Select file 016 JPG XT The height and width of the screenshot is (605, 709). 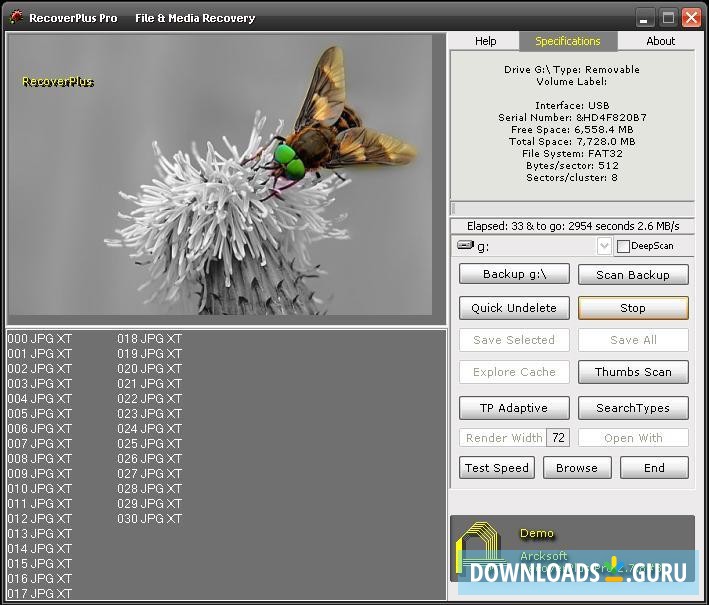[x=40, y=578]
